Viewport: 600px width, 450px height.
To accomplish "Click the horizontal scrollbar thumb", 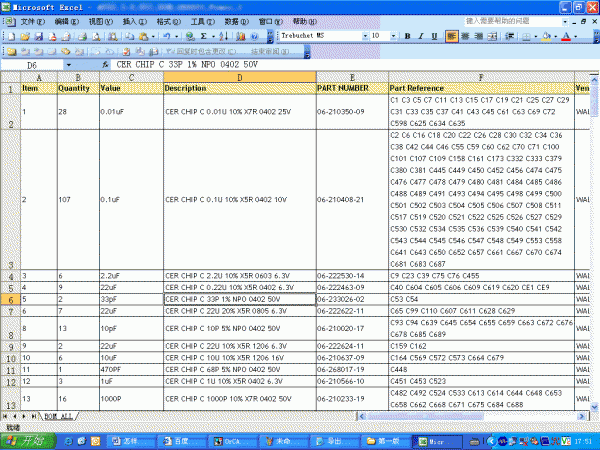I will (x=425, y=416).
